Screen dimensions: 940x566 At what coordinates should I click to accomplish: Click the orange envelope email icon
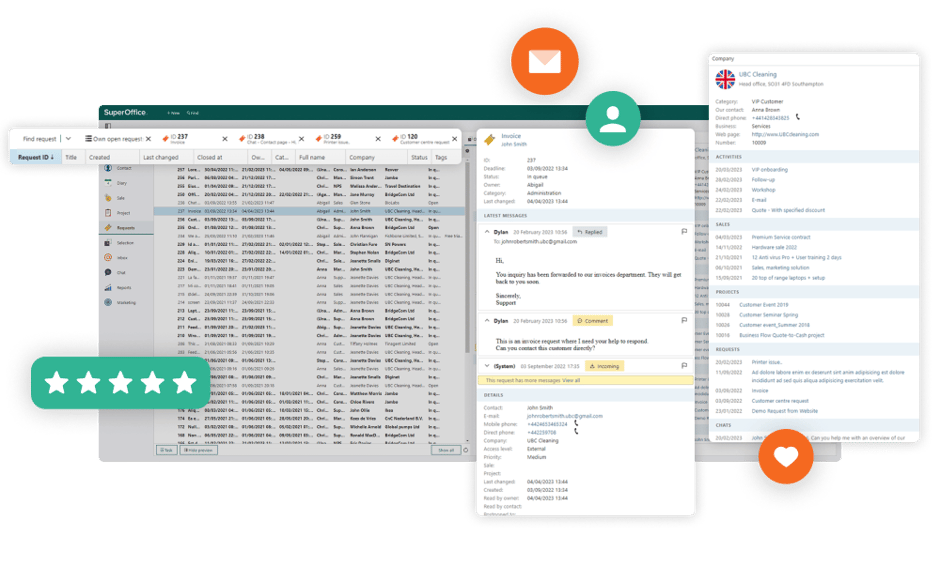544,61
